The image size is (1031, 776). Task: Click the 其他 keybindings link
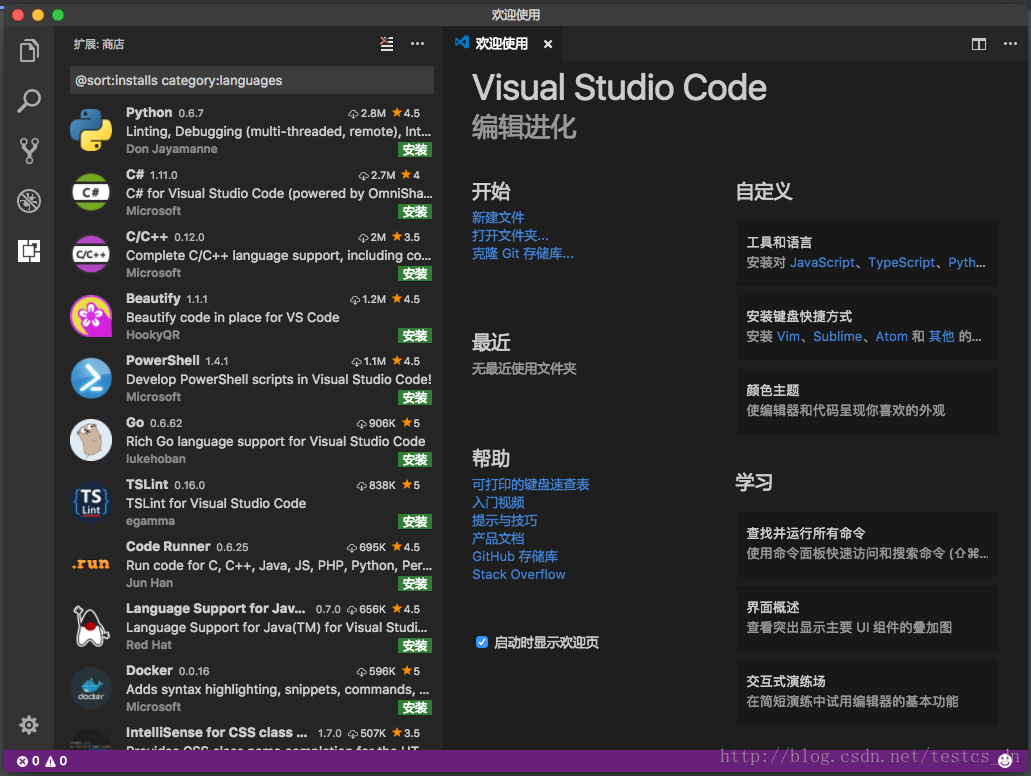[941, 336]
